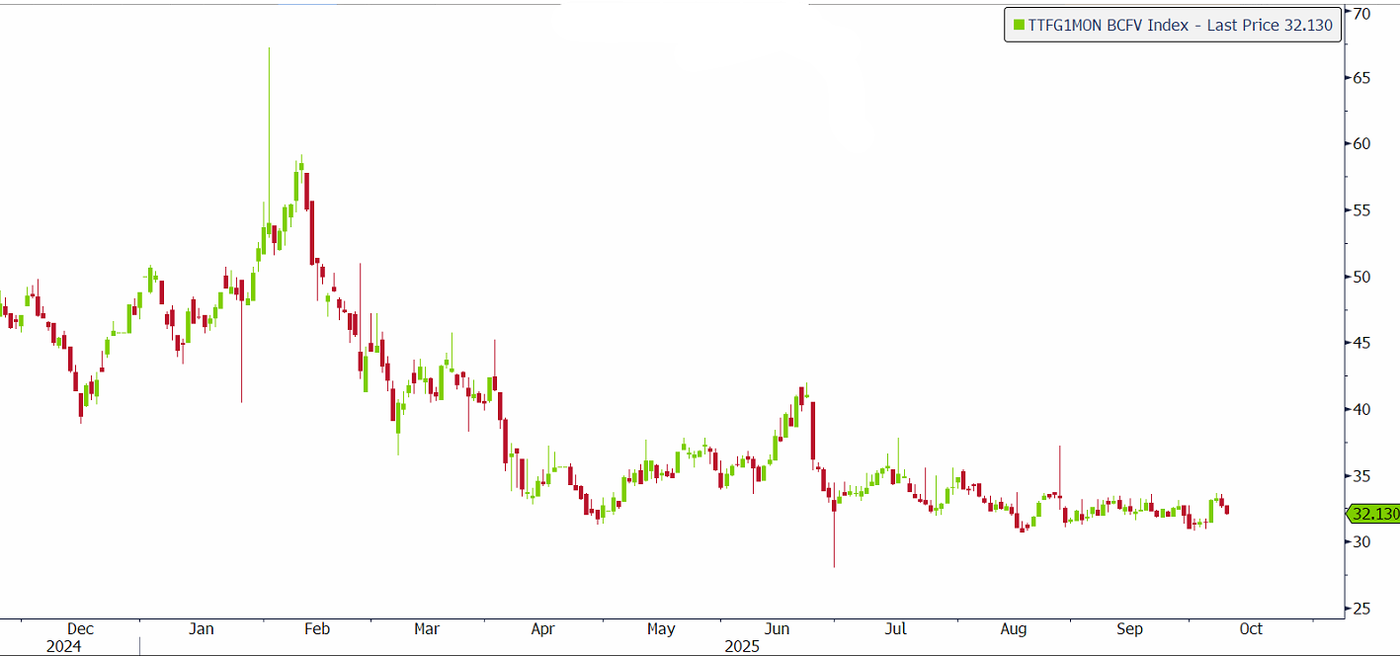The image size is (1400, 656).
Task: Click the Mar month label on time axis
Action: pyautogui.click(x=427, y=629)
